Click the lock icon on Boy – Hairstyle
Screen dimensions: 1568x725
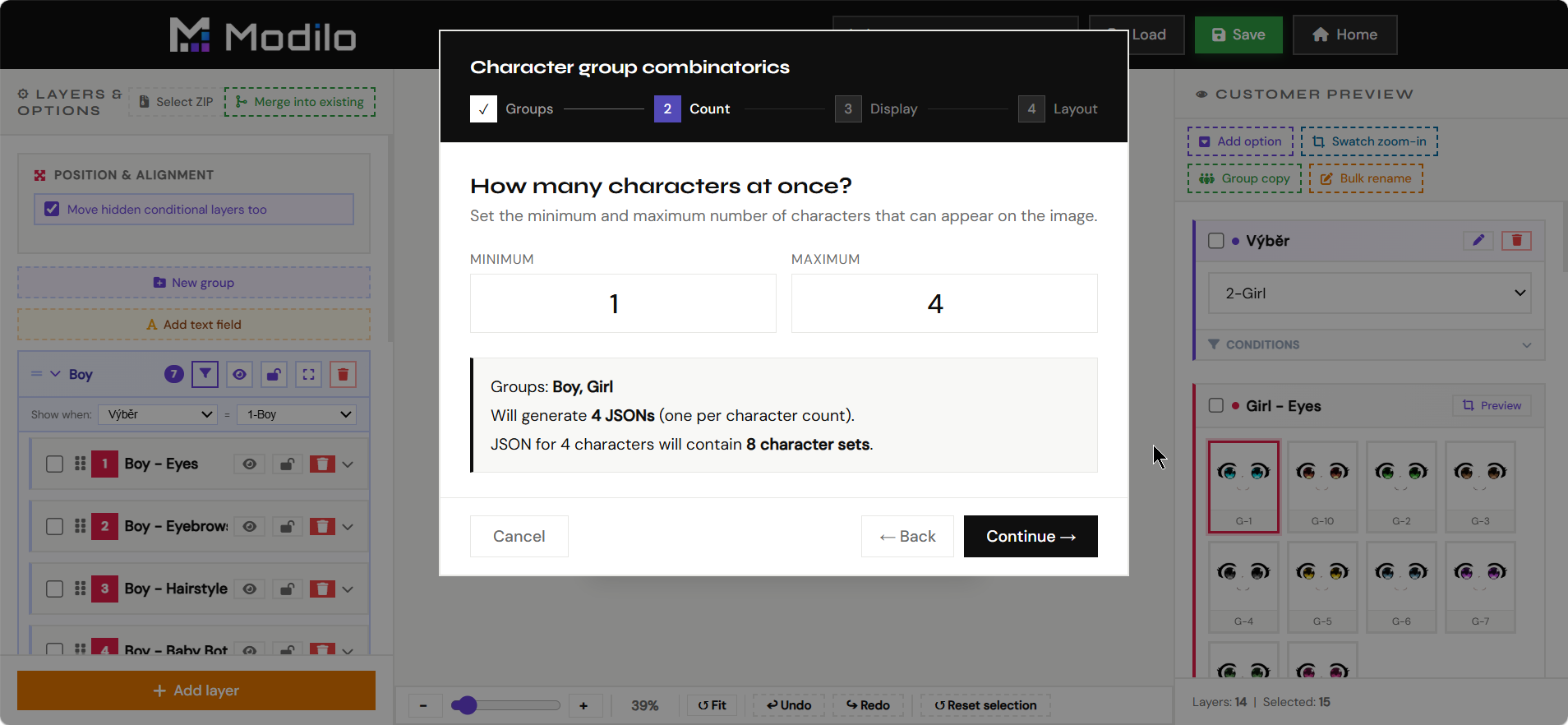(x=287, y=589)
